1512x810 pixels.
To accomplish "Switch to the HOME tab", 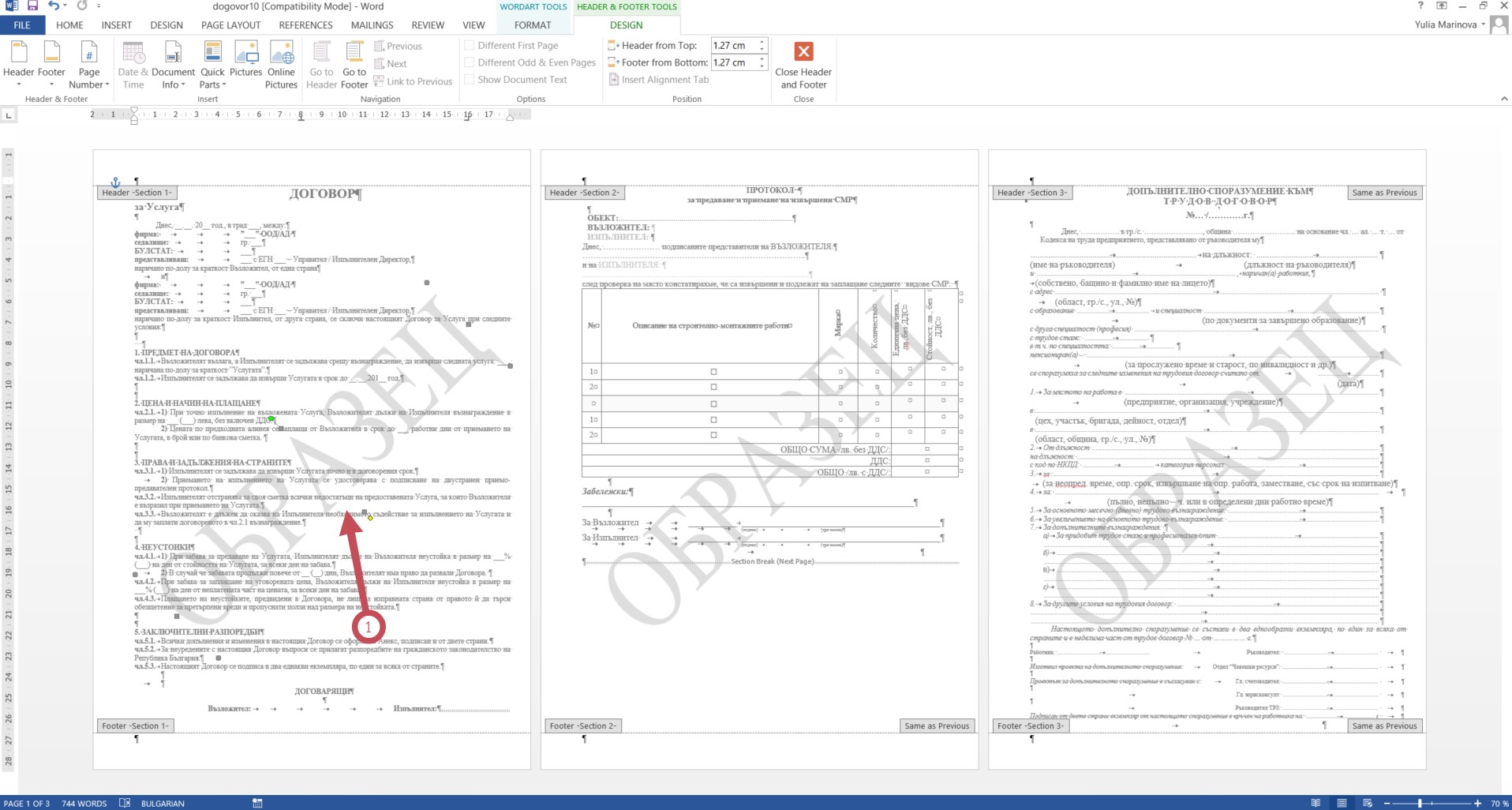I will coord(69,25).
